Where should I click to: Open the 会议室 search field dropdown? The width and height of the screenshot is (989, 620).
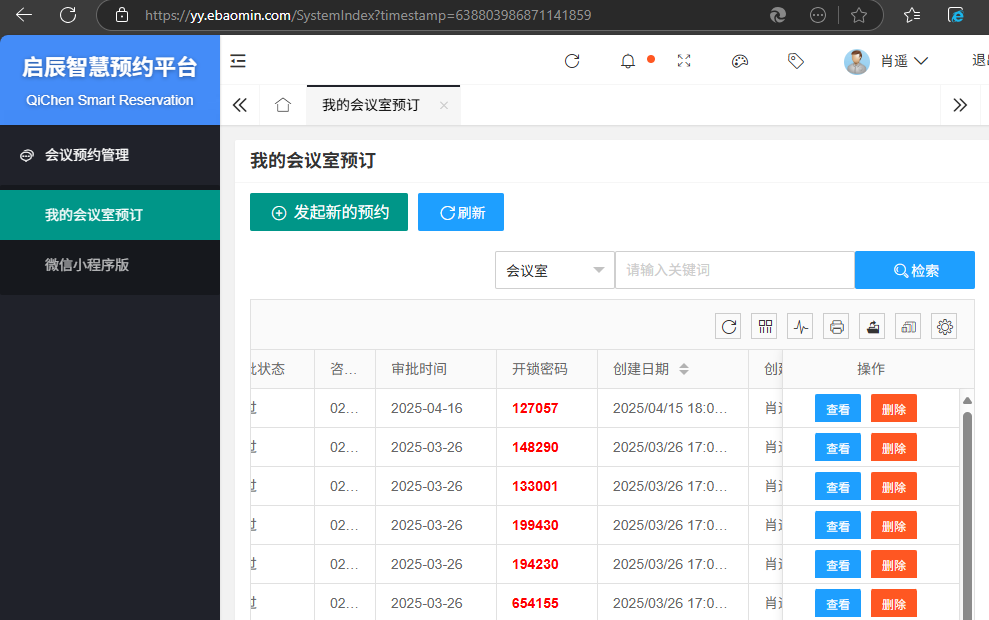coord(555,270)
